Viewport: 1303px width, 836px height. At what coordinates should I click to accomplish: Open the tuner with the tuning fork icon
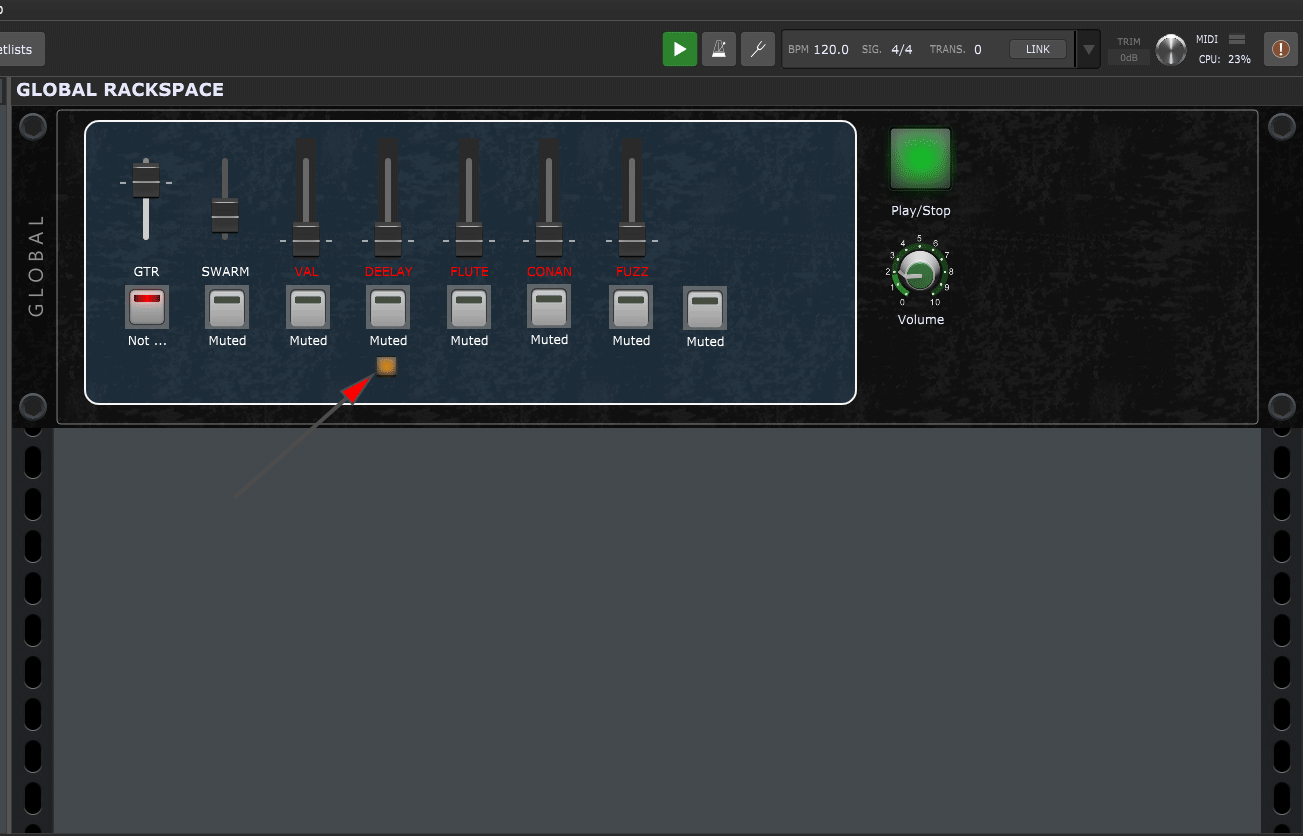pyautogui.click(x=757, y=48)
